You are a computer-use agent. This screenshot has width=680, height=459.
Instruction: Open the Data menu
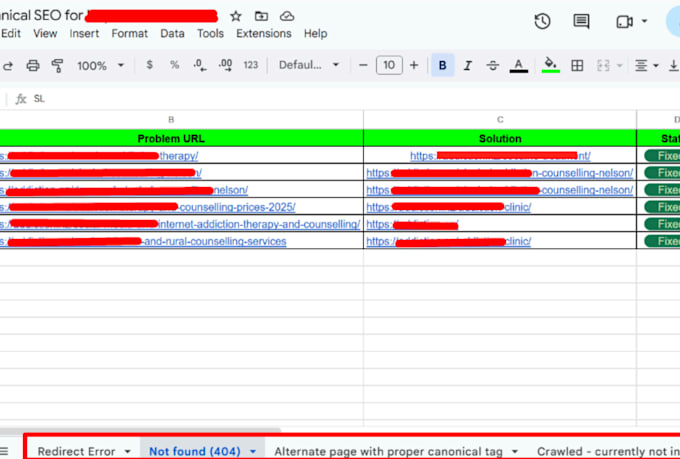[172, 33]
